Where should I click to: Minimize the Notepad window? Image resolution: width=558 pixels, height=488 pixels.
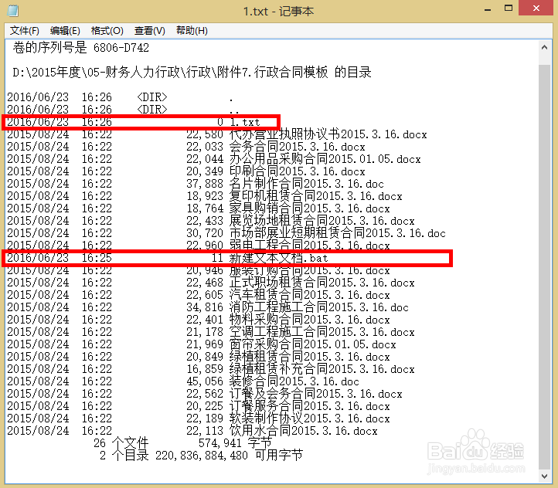click(488, 9)
